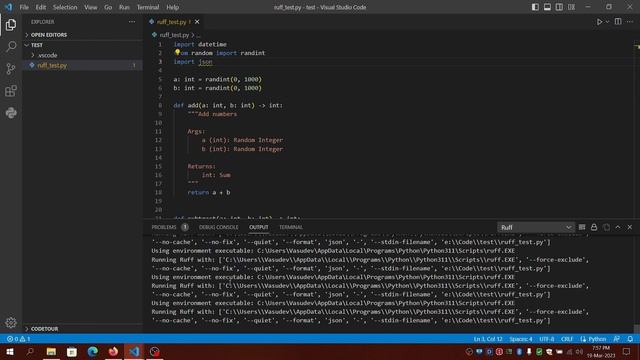
Task: Open the Edit menu
Action: tap(40, 7)
